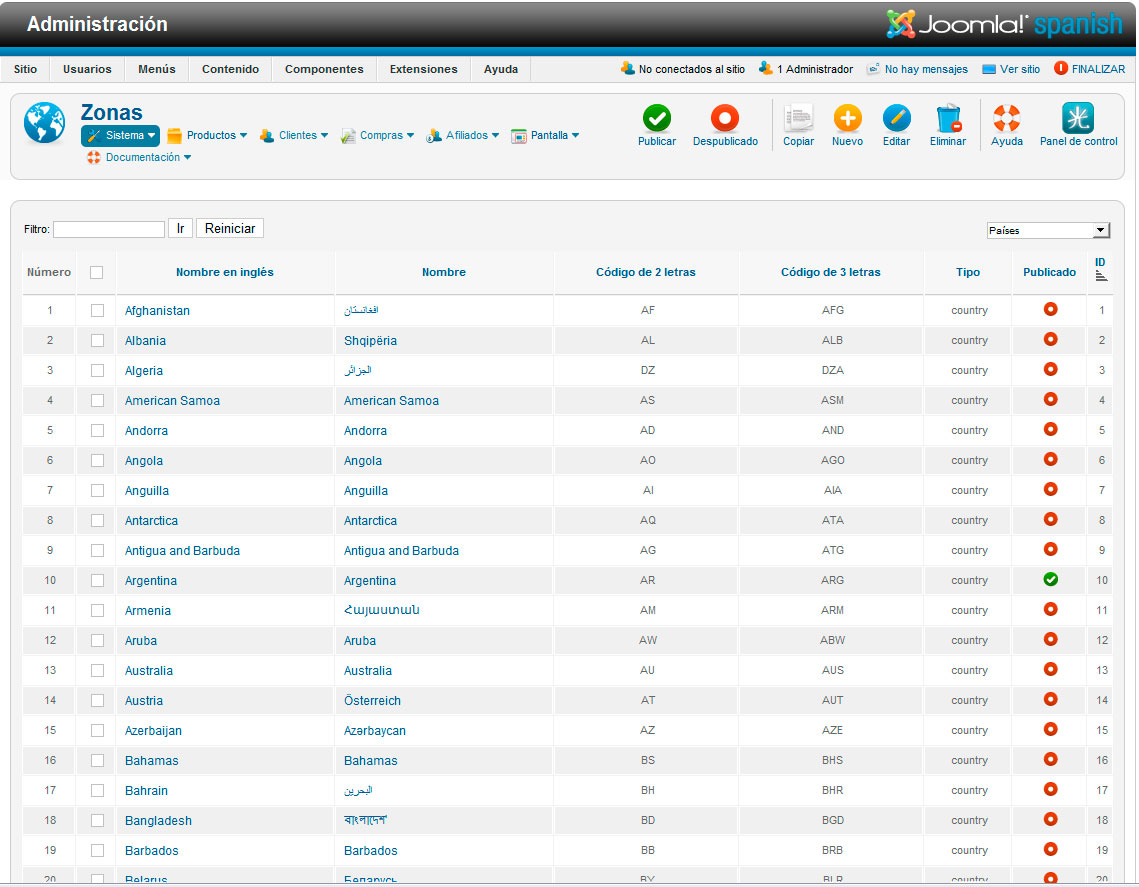The image size is (1139, 887).
Task: Open the No hay mensajes link
Action: 917,69
